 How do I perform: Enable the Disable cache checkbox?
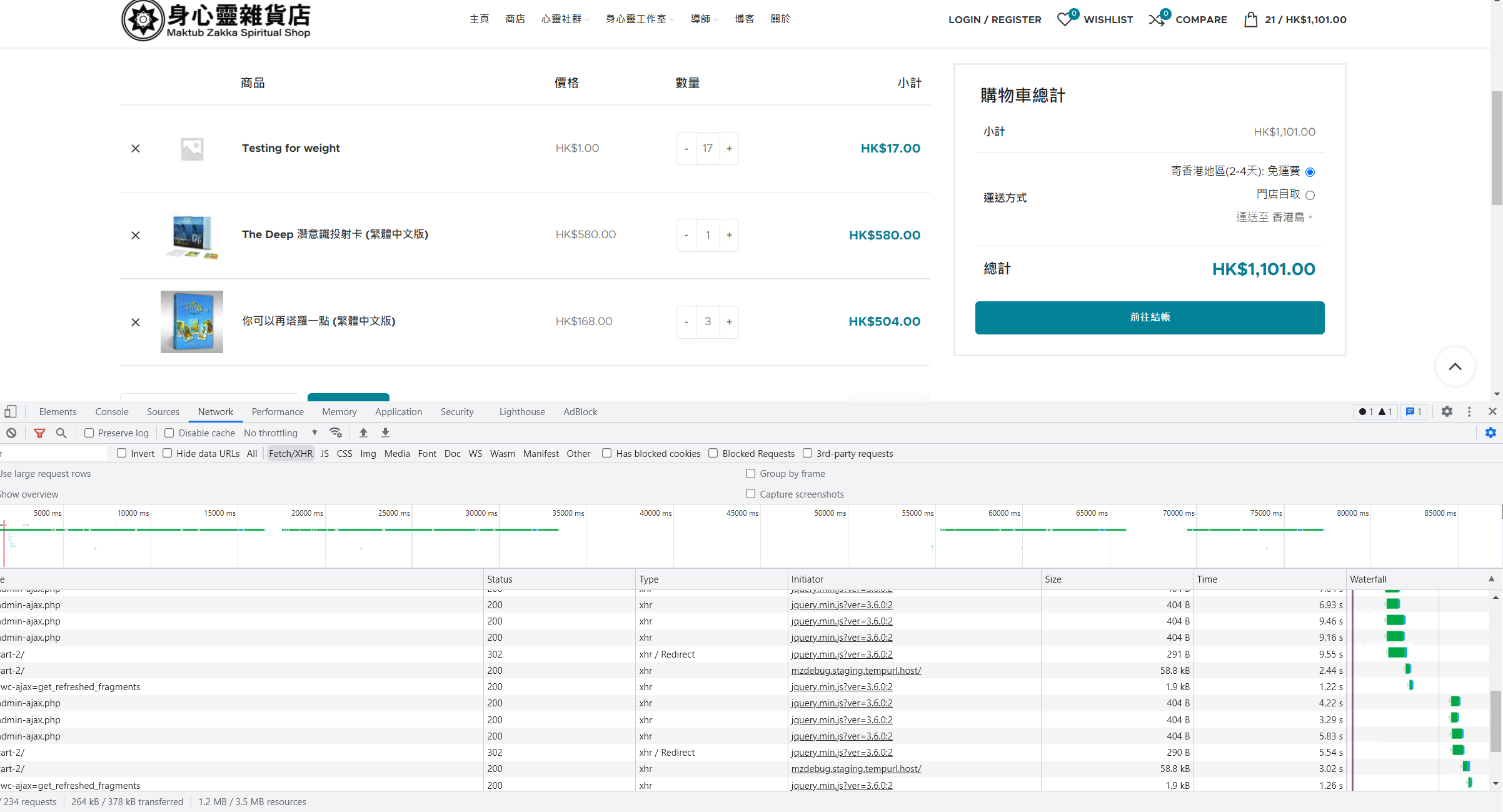click(x=169, y=433)
